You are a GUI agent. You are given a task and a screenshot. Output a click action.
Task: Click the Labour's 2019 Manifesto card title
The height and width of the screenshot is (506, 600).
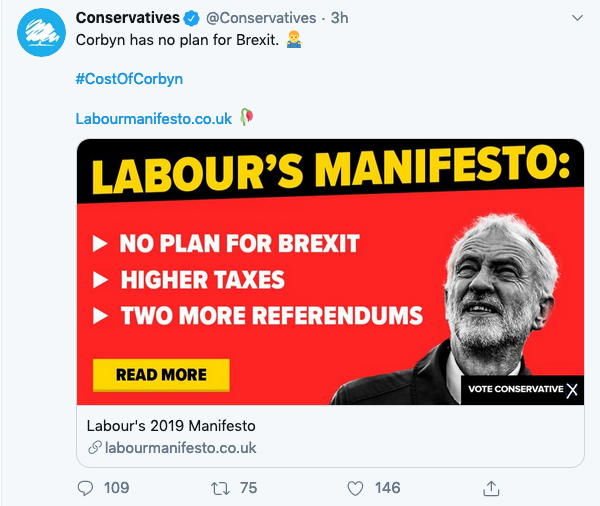coord(171,424)
